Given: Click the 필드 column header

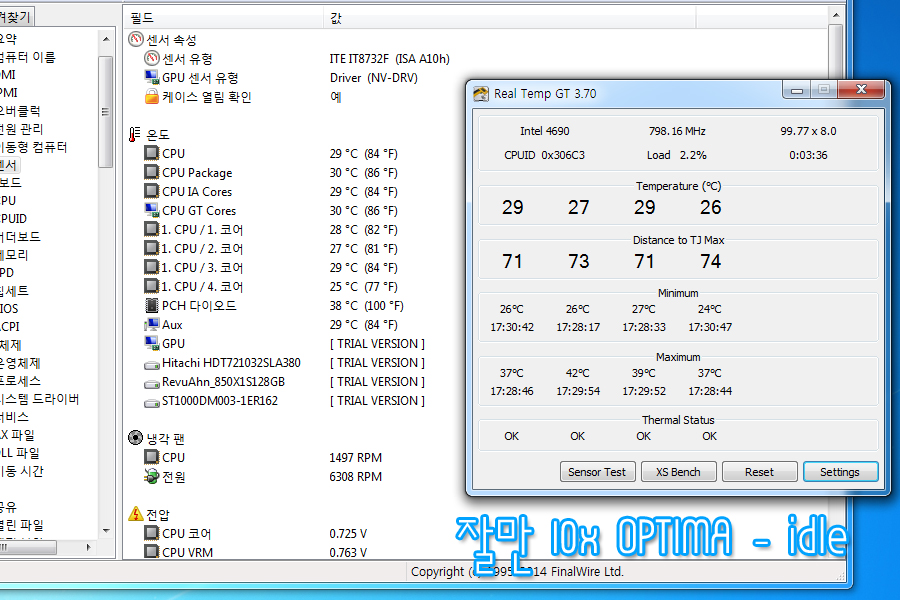Looking at the screenshot, I should [224, 18].
